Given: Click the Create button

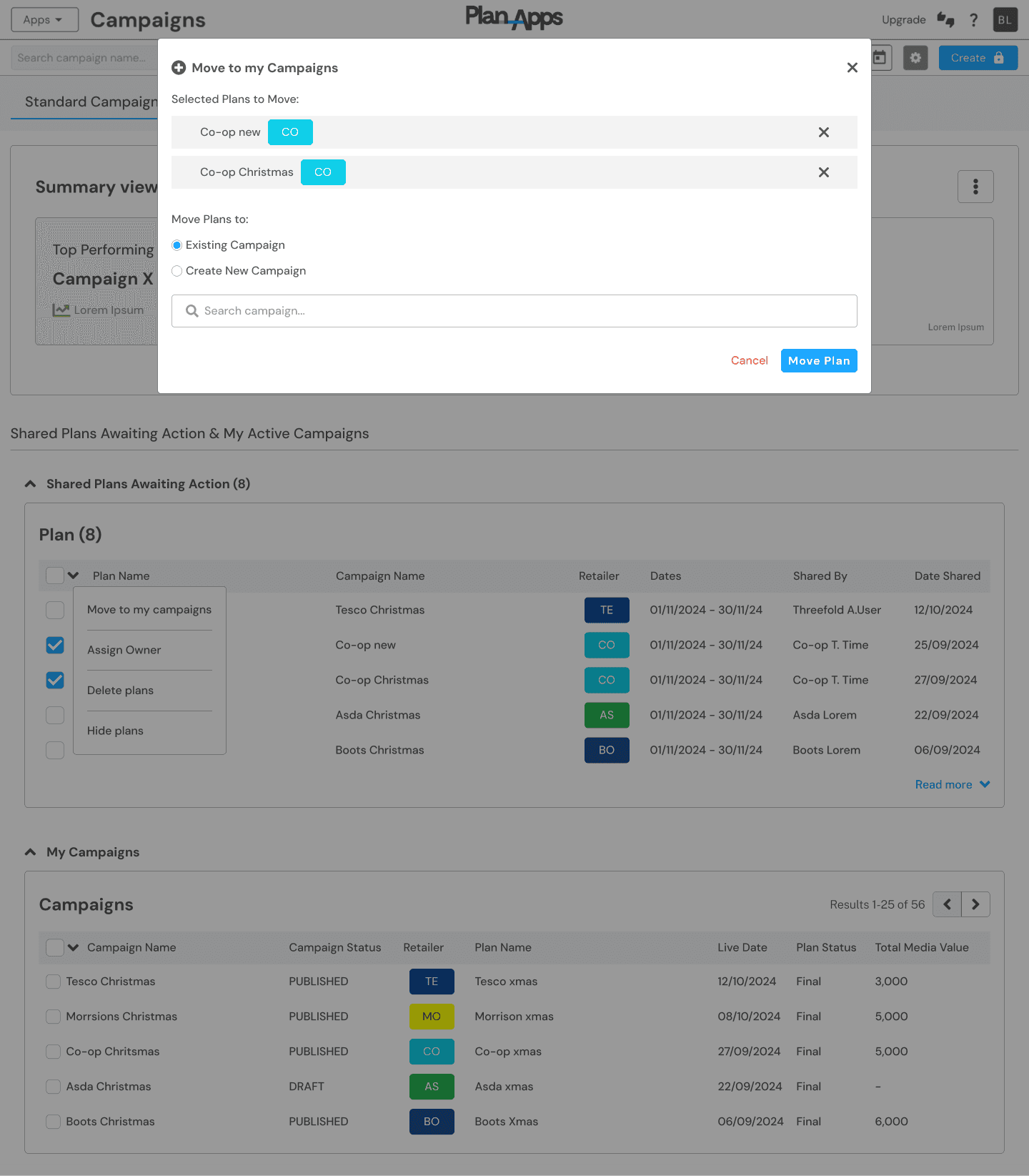Looking at the screenshot, I should tap(978, 58).
